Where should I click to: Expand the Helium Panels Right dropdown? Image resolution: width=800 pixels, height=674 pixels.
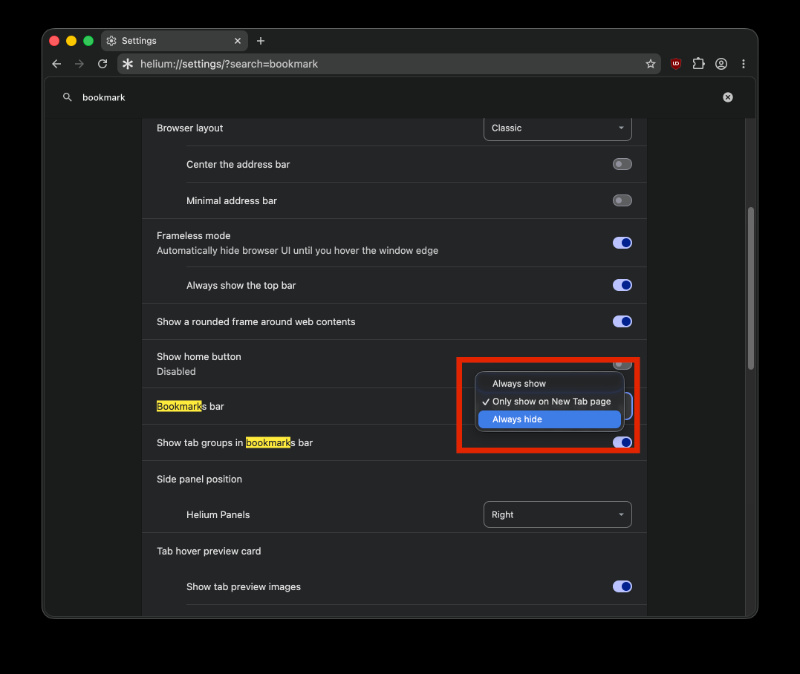pyautogui.click(x=557, y=514)
